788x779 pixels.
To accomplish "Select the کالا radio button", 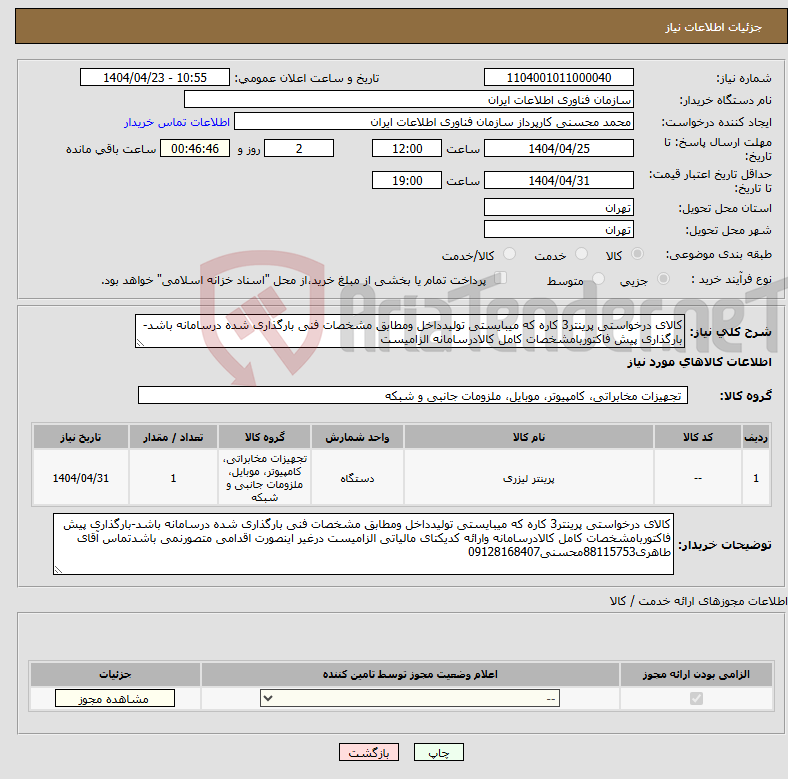I will point(637,254).
